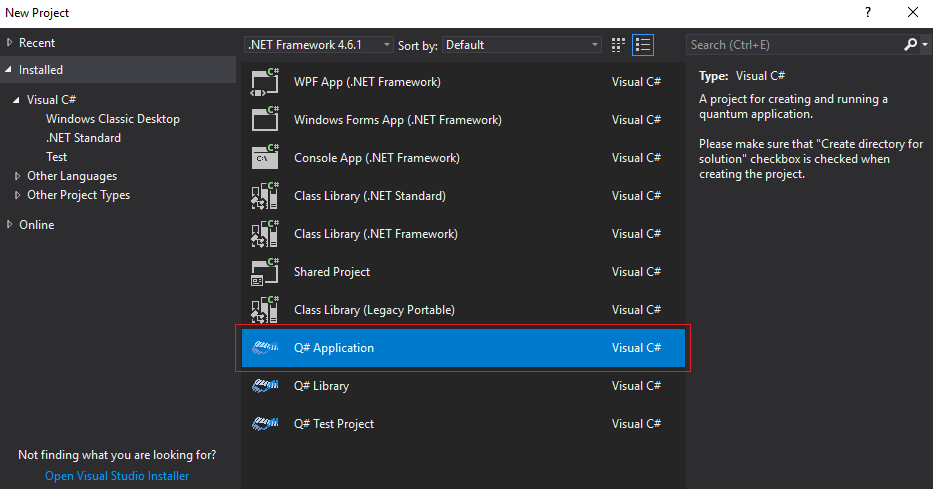Click the Windows Forms App template icon
The image size is (933, 489).
265,120
